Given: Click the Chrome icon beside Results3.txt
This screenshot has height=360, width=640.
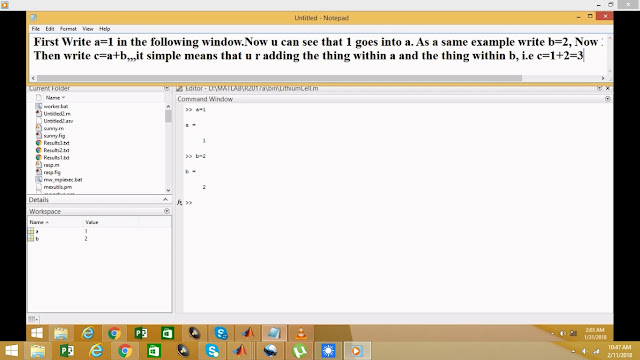Looking at the screenshot, I should click(x=39, y=143).
